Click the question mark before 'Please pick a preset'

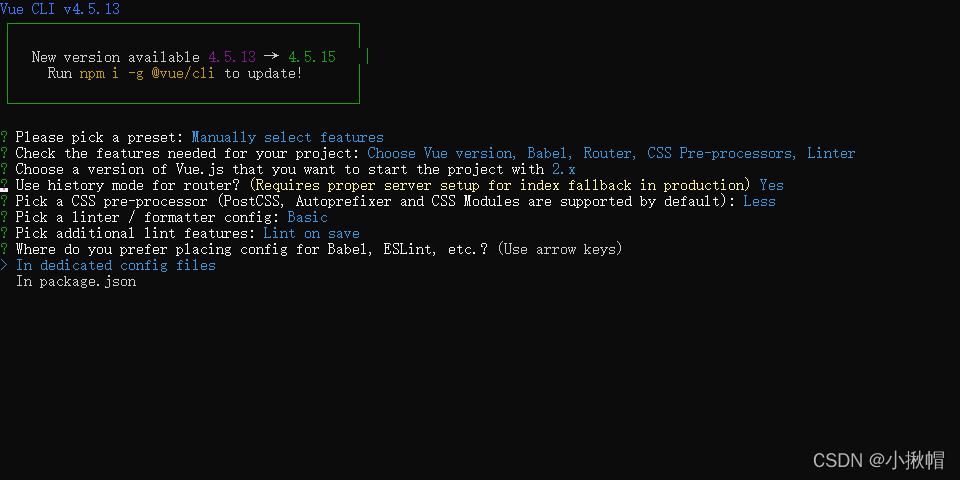coord(4,137)
